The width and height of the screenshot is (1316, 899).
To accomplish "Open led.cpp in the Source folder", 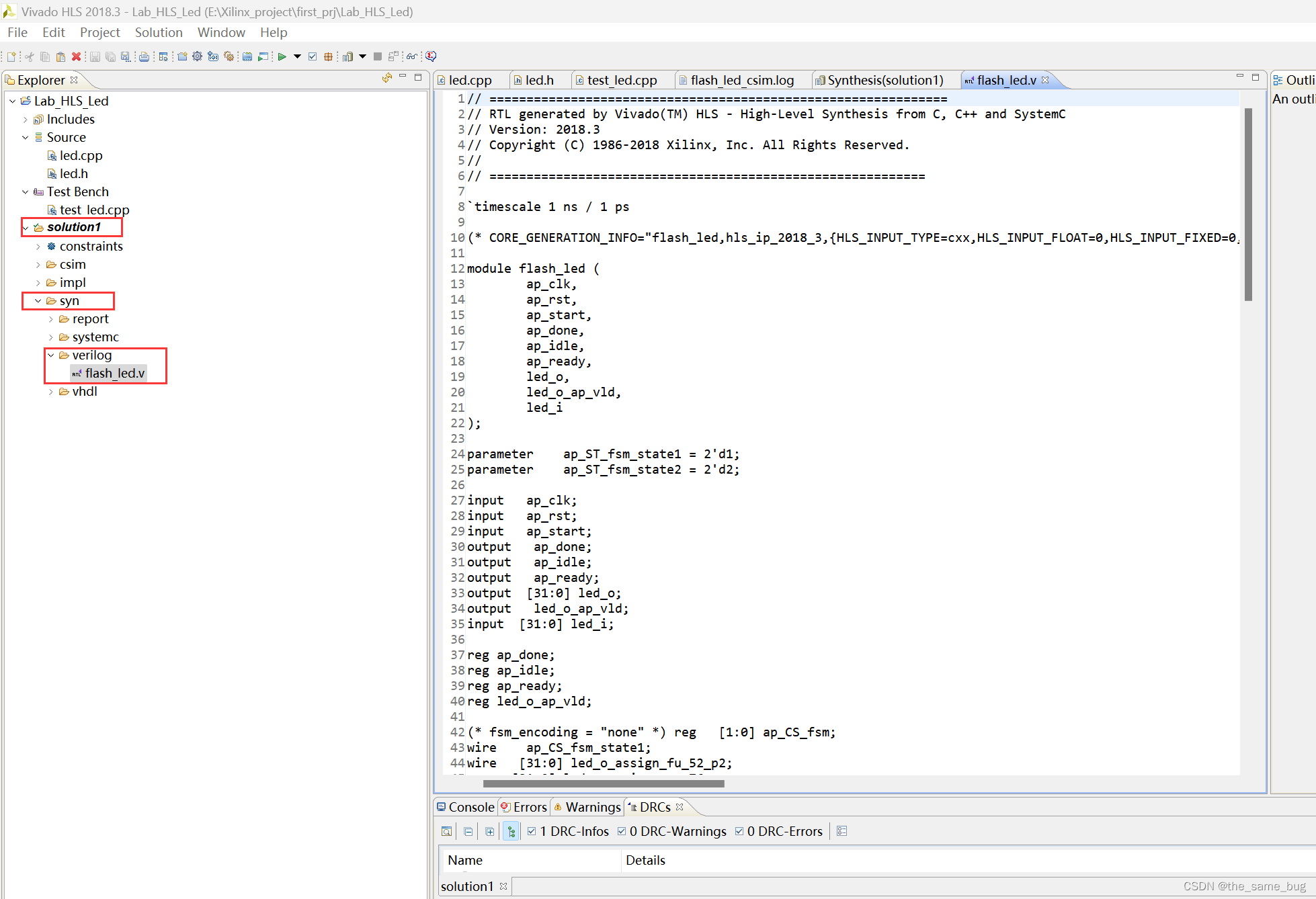I will (81, 155).
